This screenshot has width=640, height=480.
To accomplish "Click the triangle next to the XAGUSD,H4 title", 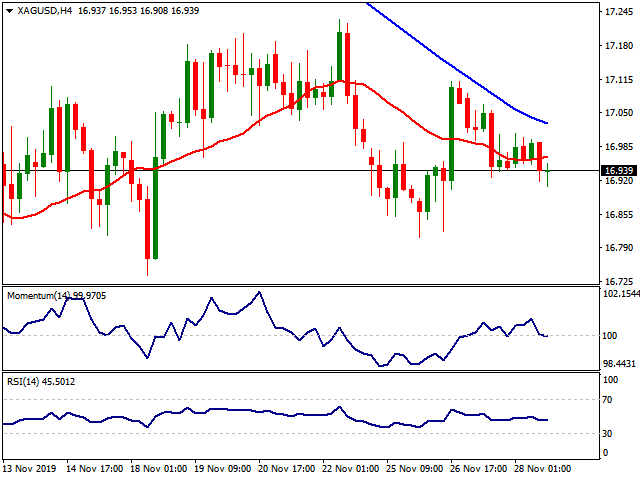I will [9, 11].
